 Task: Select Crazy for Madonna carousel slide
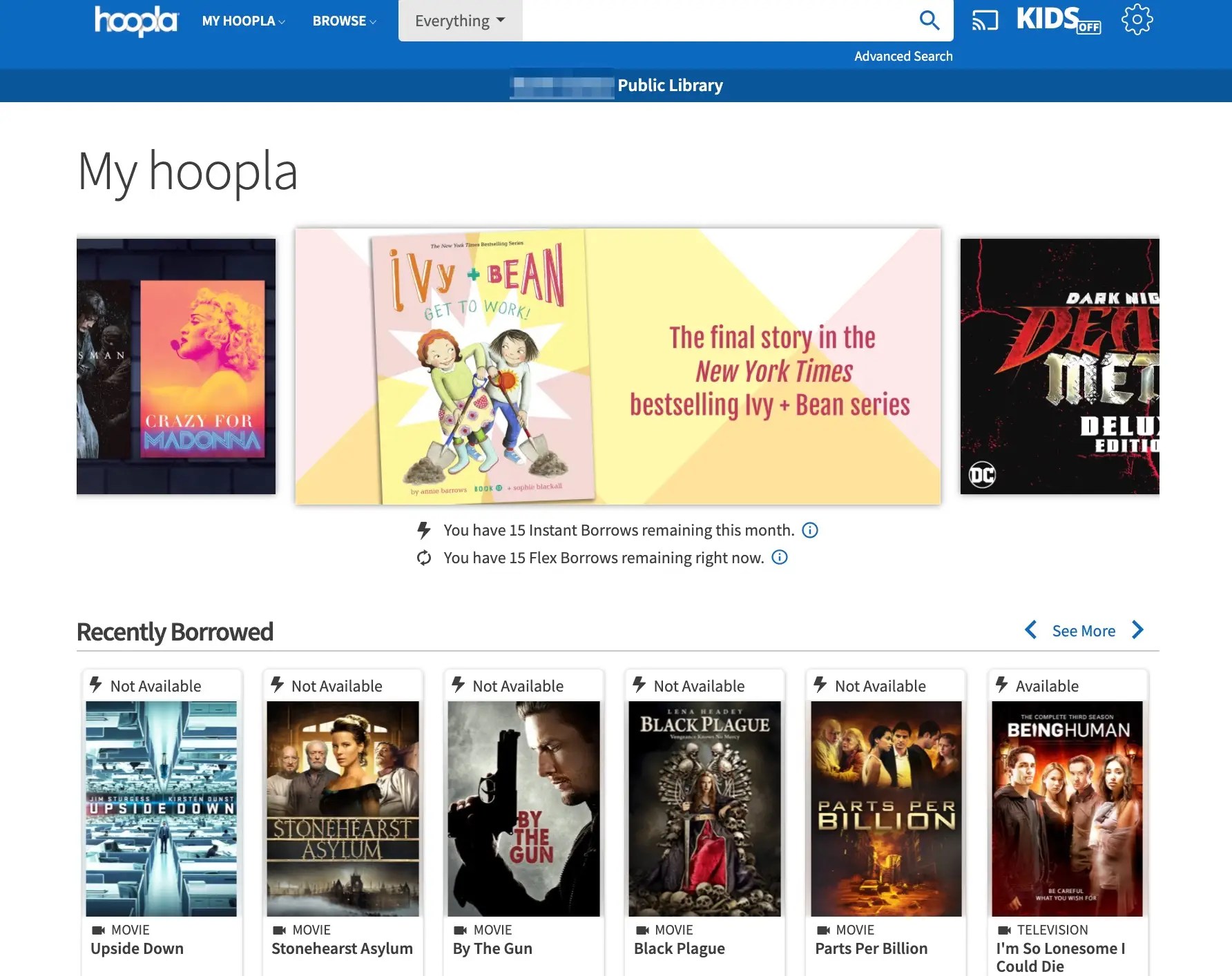(x=176, y=367)
